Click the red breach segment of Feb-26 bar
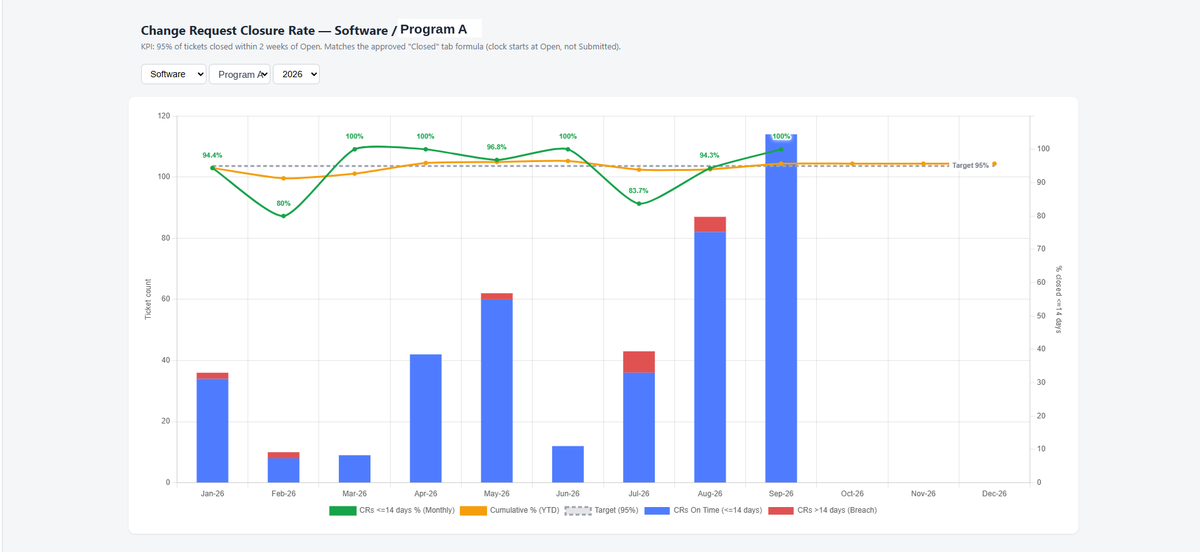The width and height of the screenshot is (1200, 552). point(283,455)
